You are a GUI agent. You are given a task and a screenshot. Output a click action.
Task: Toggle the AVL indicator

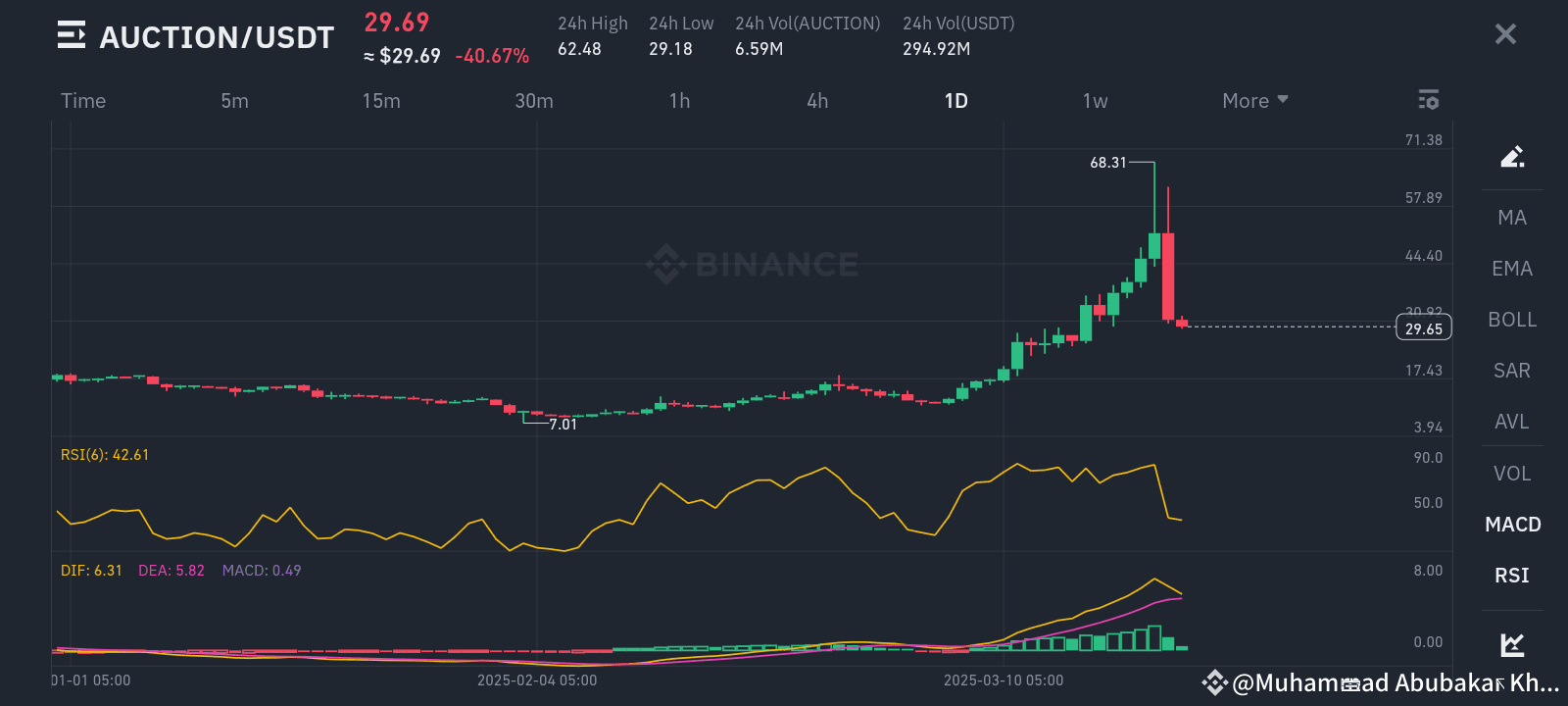point(1512,422)
